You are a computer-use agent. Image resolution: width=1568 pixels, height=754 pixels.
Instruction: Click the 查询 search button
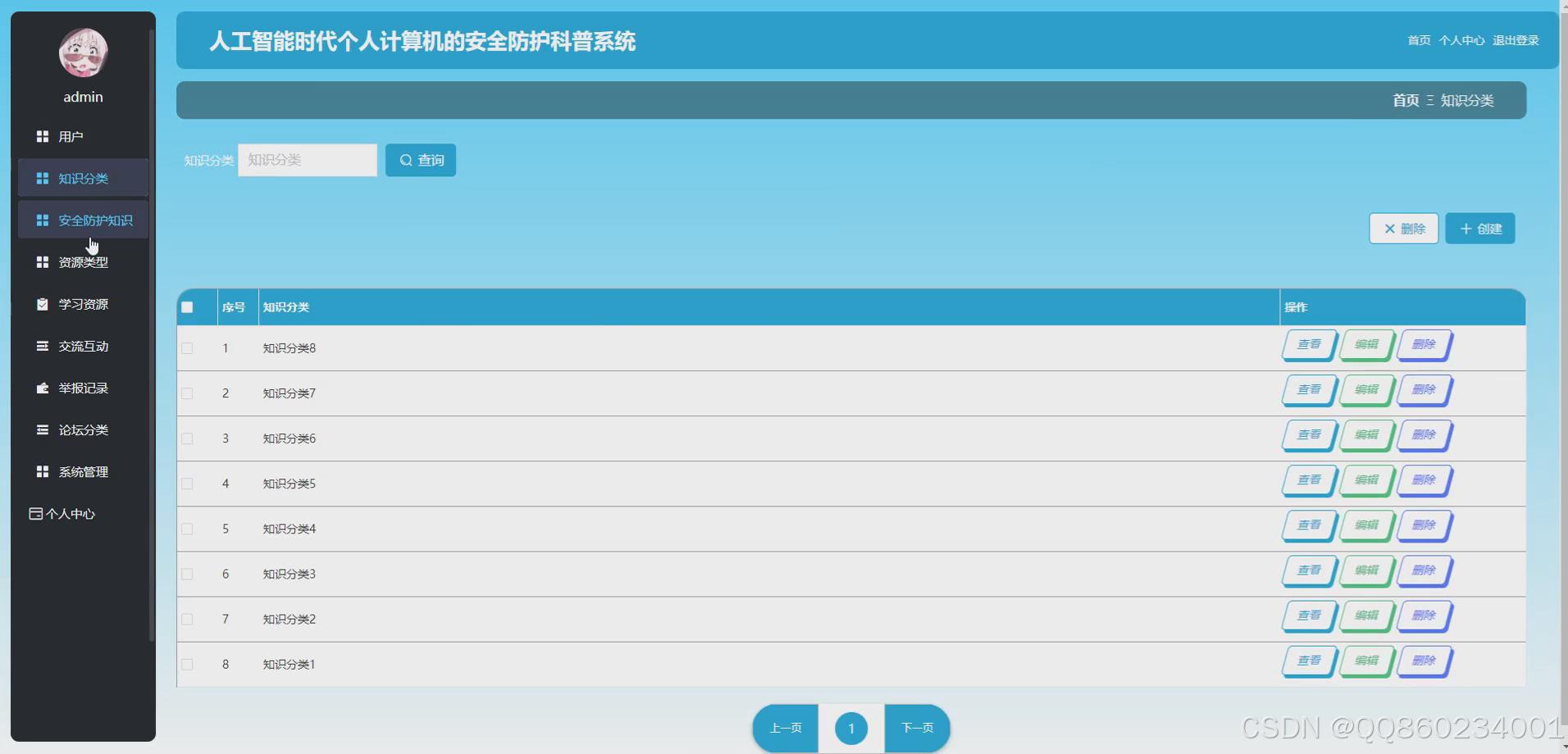pos(421,160)
